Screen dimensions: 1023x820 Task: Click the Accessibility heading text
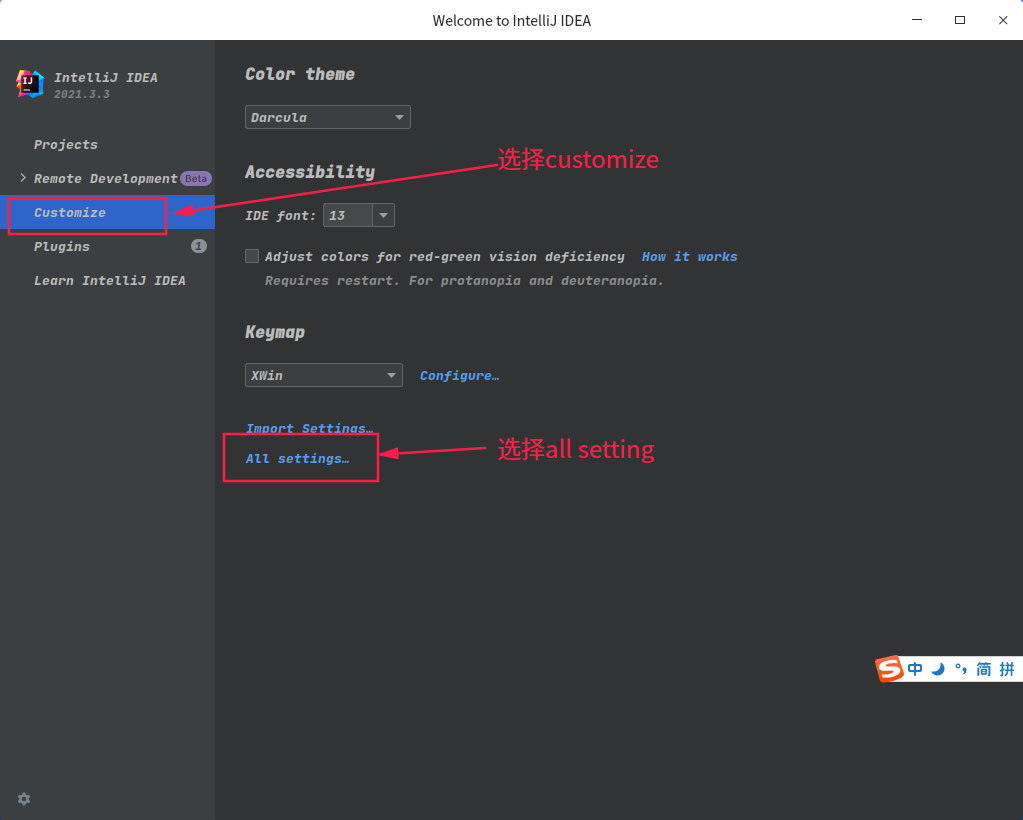click(x=310, y=172)
